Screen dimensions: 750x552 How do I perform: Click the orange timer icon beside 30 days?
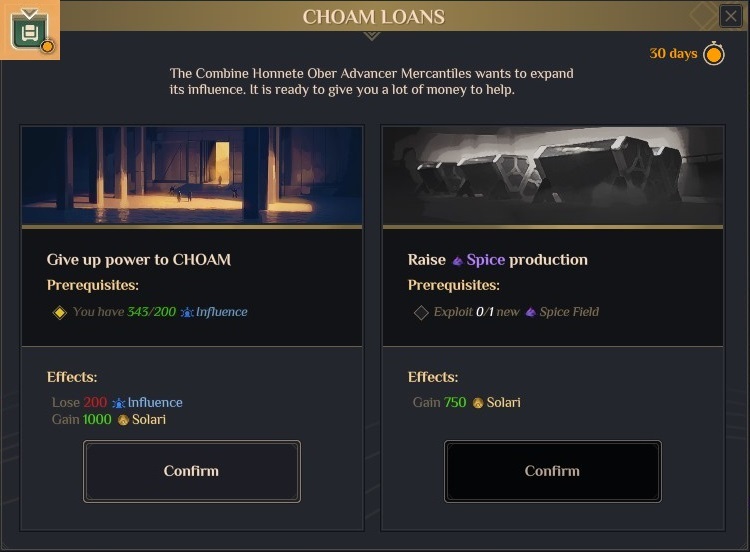pyautogui.click(x=713, y=54)
